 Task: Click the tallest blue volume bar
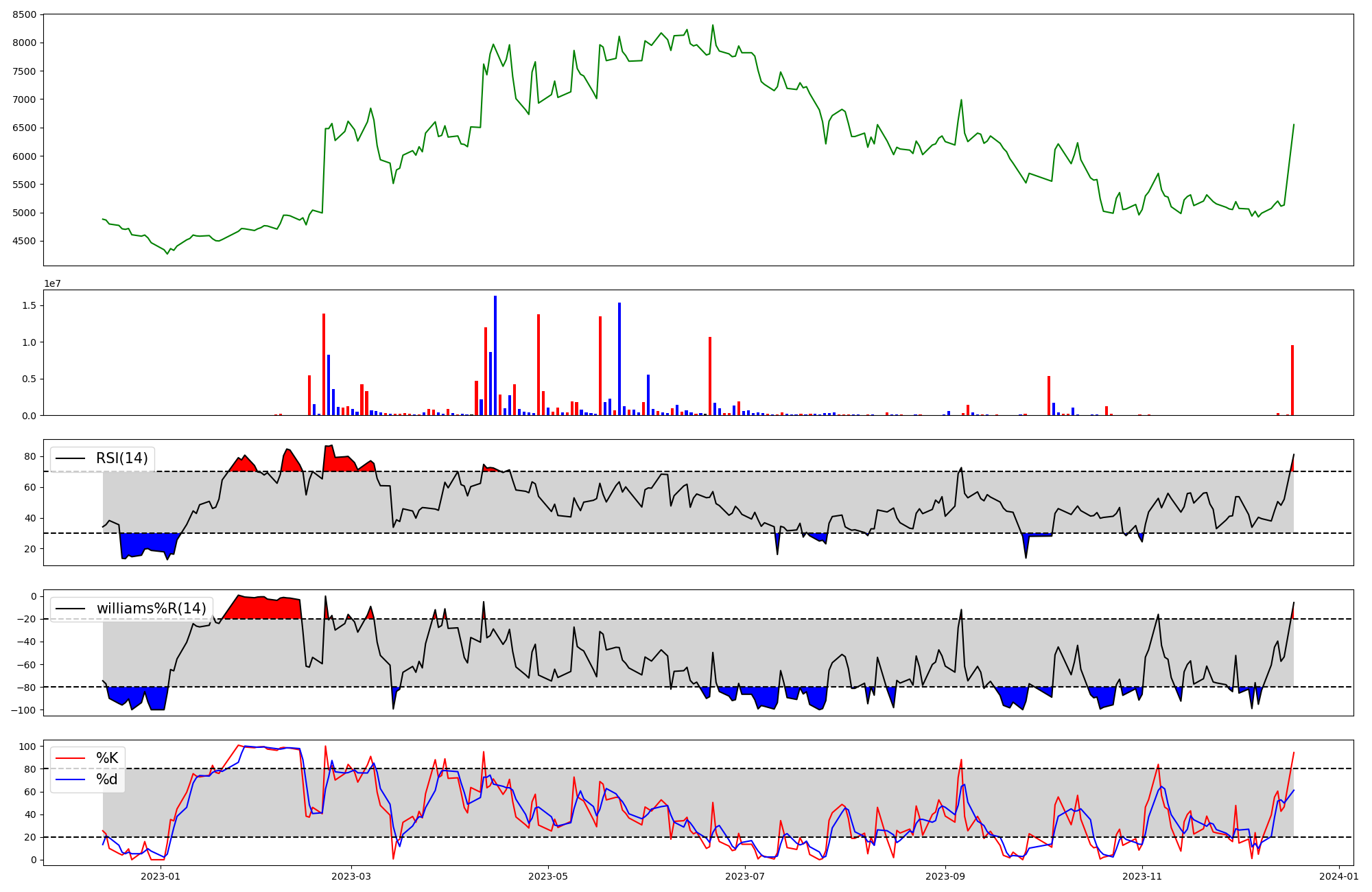[x=495, y=355]
